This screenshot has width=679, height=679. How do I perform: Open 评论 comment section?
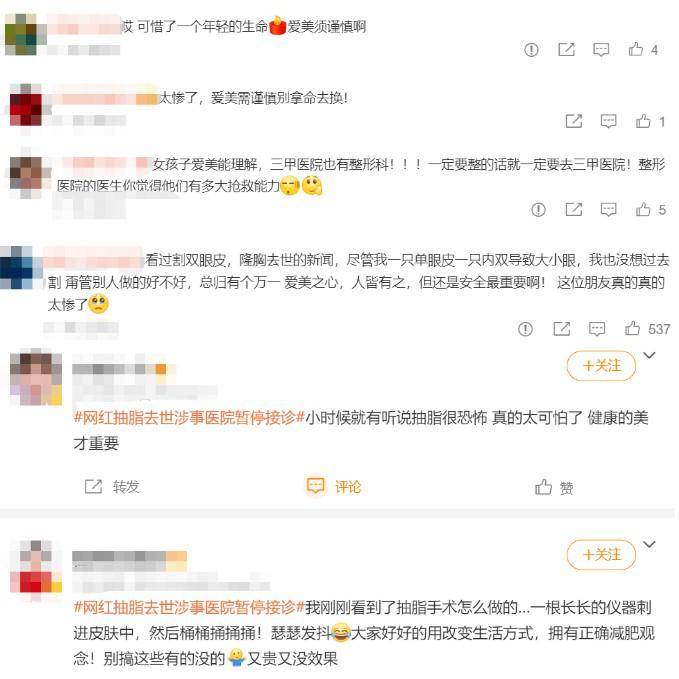(x=334, y=486)
